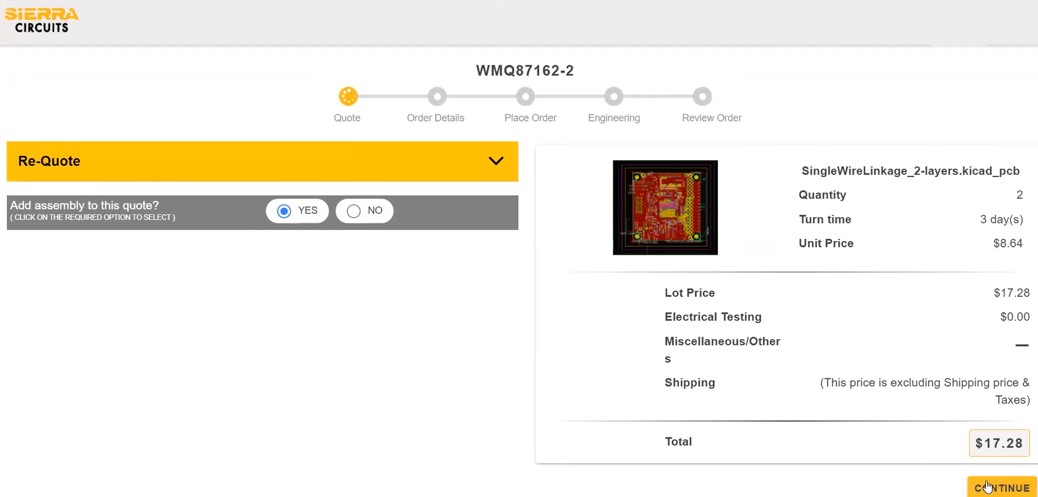The image size is (1038, 497).
Task: Click the Place Order step circle
Action: click(x=525, y=96)
